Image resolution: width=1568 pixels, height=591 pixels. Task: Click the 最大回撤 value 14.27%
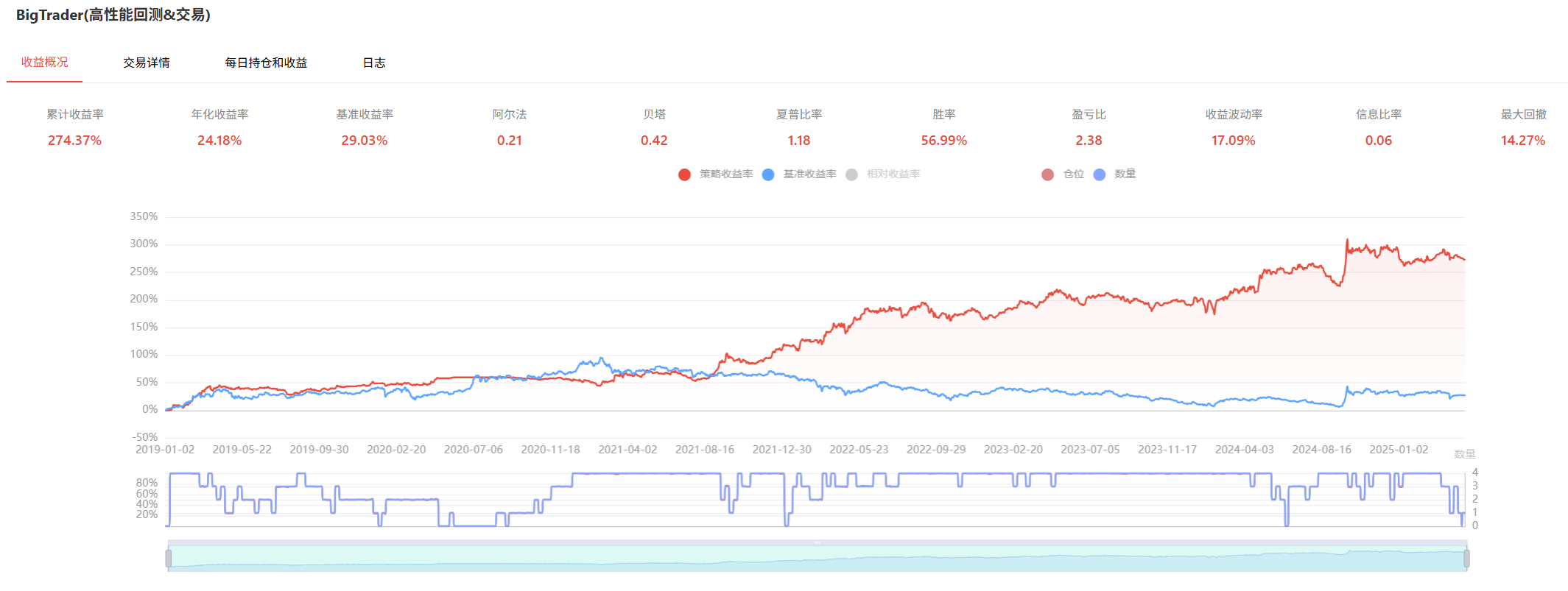coord(1522,141)
